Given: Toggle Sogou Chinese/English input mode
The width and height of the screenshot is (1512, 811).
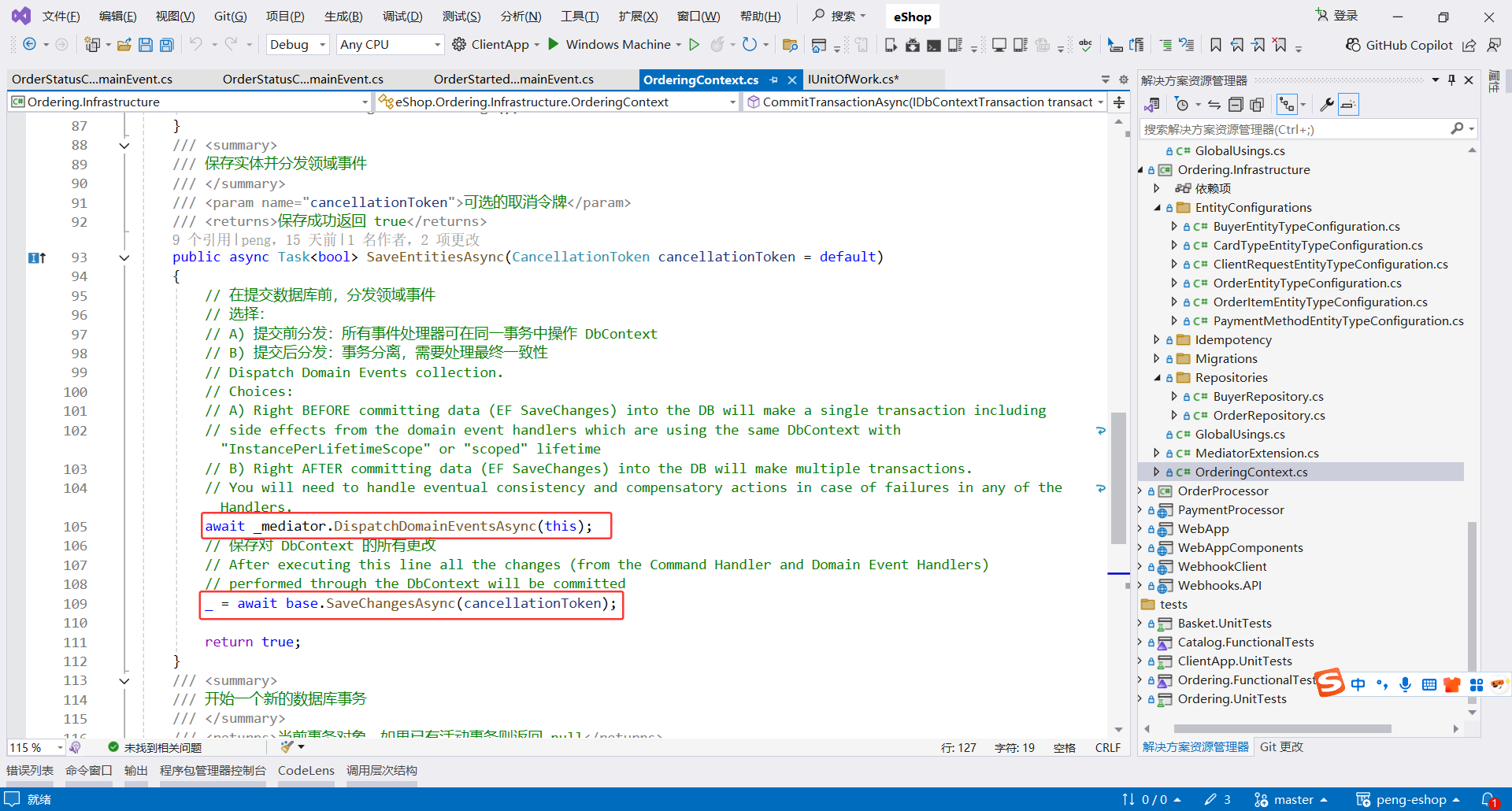Looking at the screenshot, I should [1358, 685].
